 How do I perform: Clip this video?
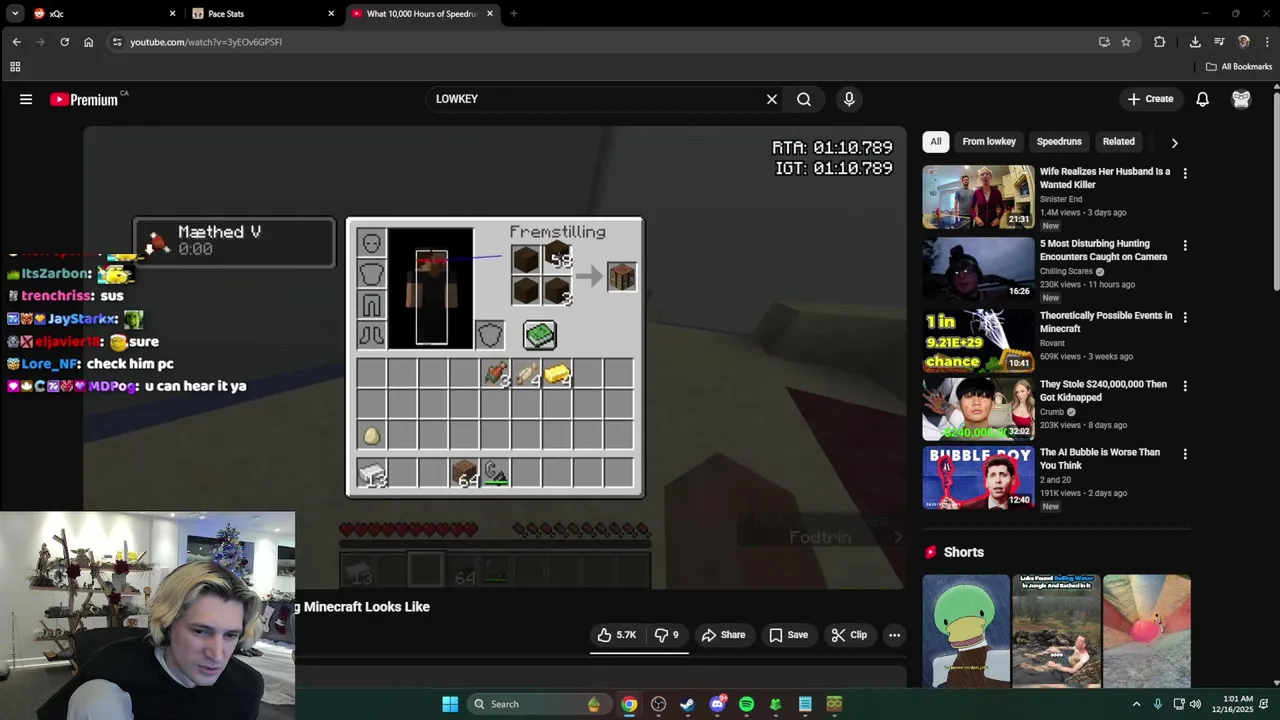pos(849,635)
